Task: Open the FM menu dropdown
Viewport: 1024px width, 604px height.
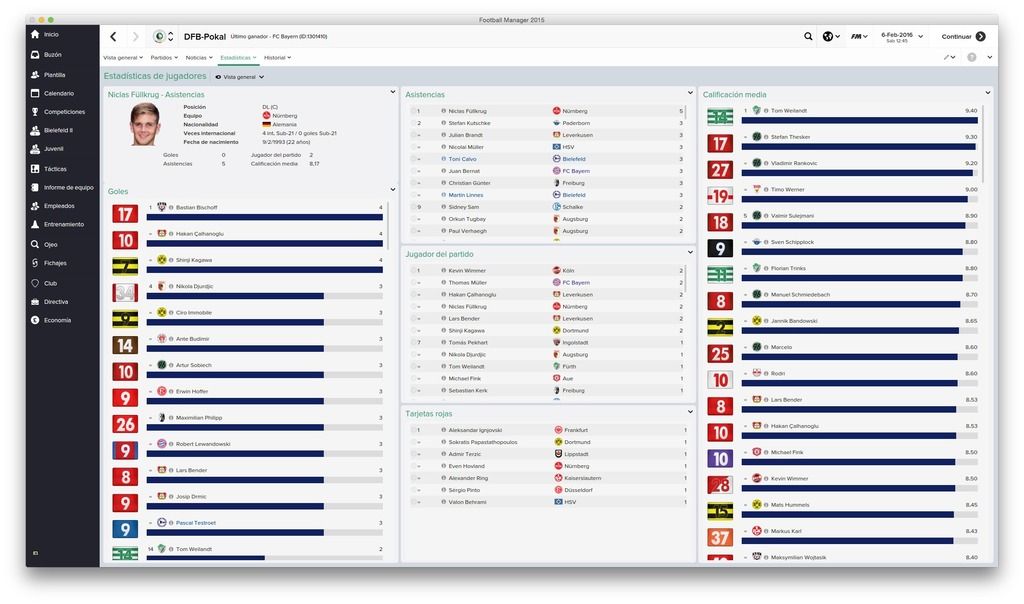Action: [x=859, y=37]
